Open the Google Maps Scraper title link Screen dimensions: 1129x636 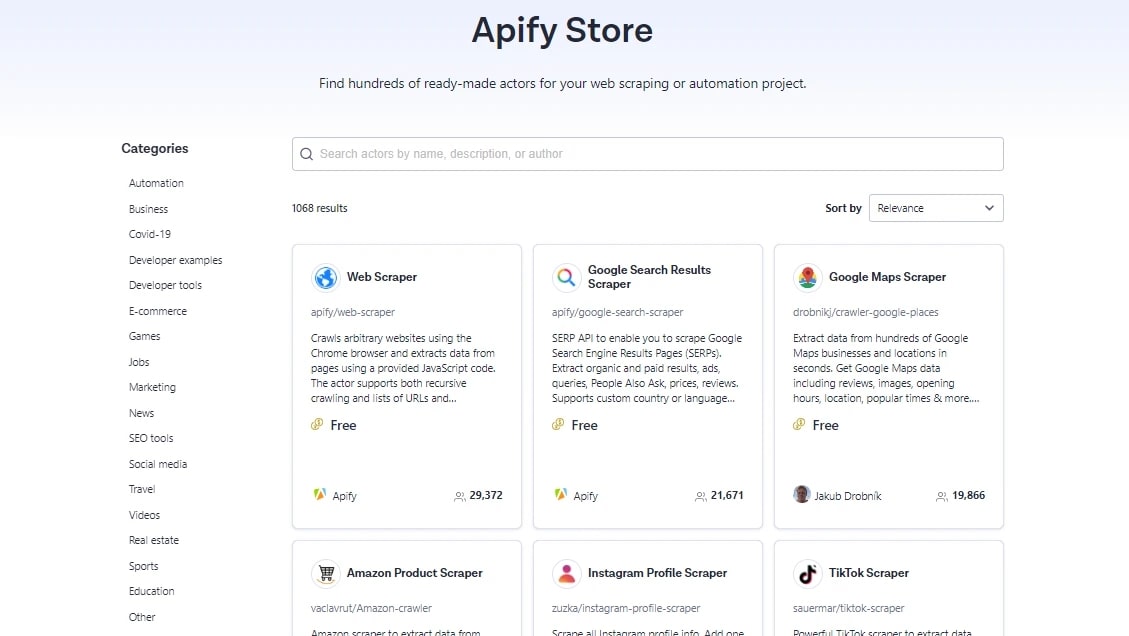pyautogui.click(x=887, y=277)
